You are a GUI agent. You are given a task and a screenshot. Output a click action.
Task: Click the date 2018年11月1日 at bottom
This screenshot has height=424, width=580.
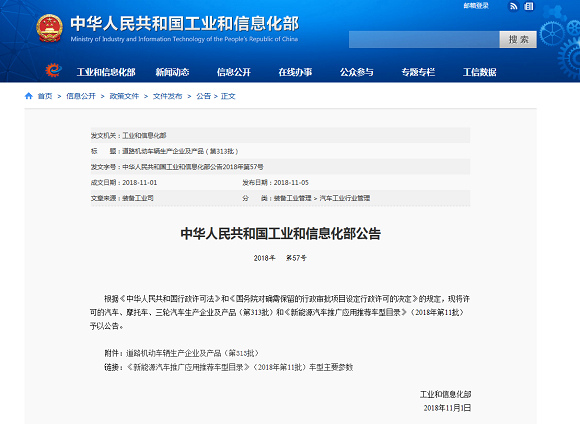click(x=447, y=408)
